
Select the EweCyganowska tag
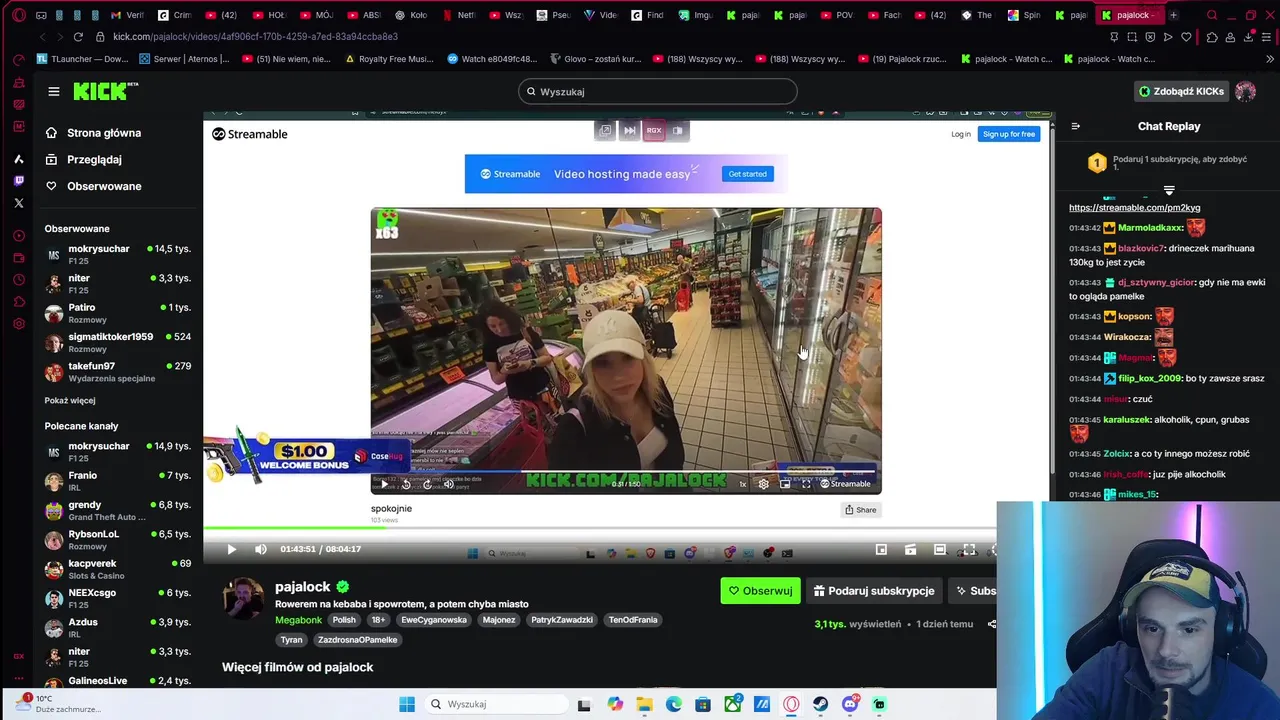coord(434,620)
